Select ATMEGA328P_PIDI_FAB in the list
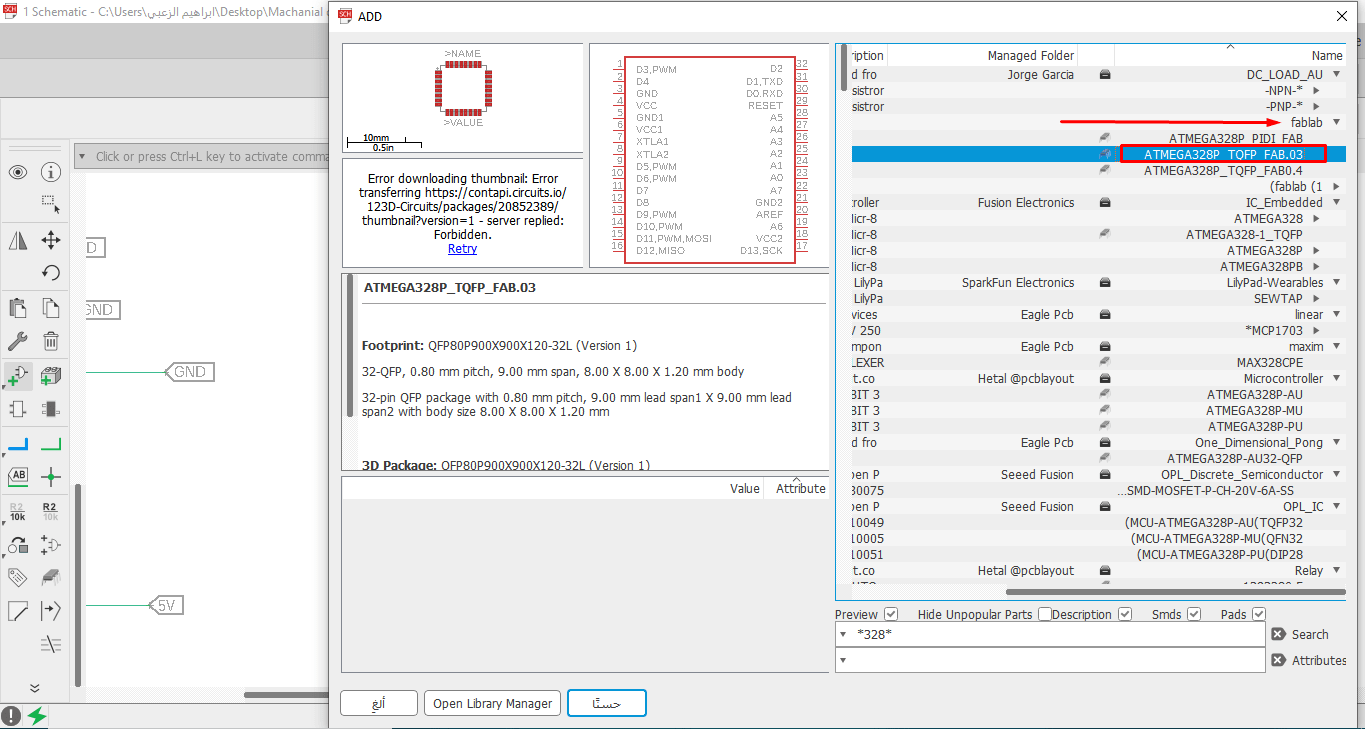The height and width of the screenshot is (729, 1365). [x=1235, y=139]
